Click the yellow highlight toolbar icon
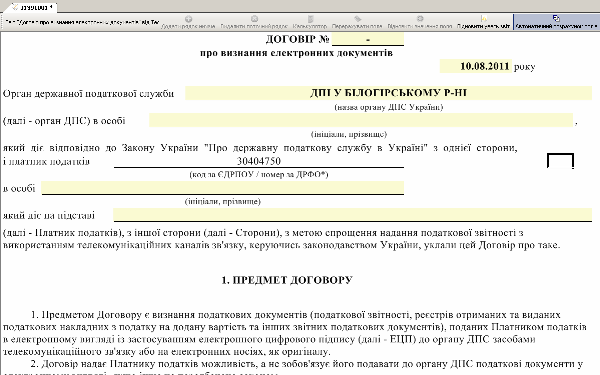600x375 pixels. pos(484,18)
